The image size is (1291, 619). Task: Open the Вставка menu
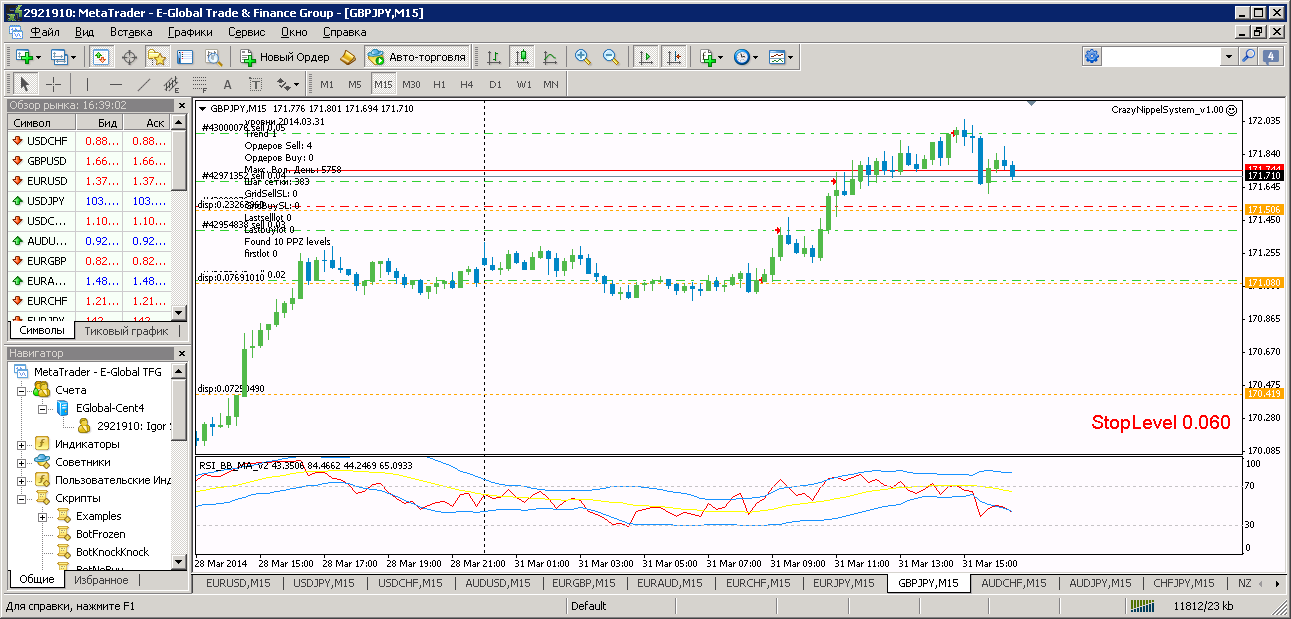pyautogui.click(x=131, y=31)
